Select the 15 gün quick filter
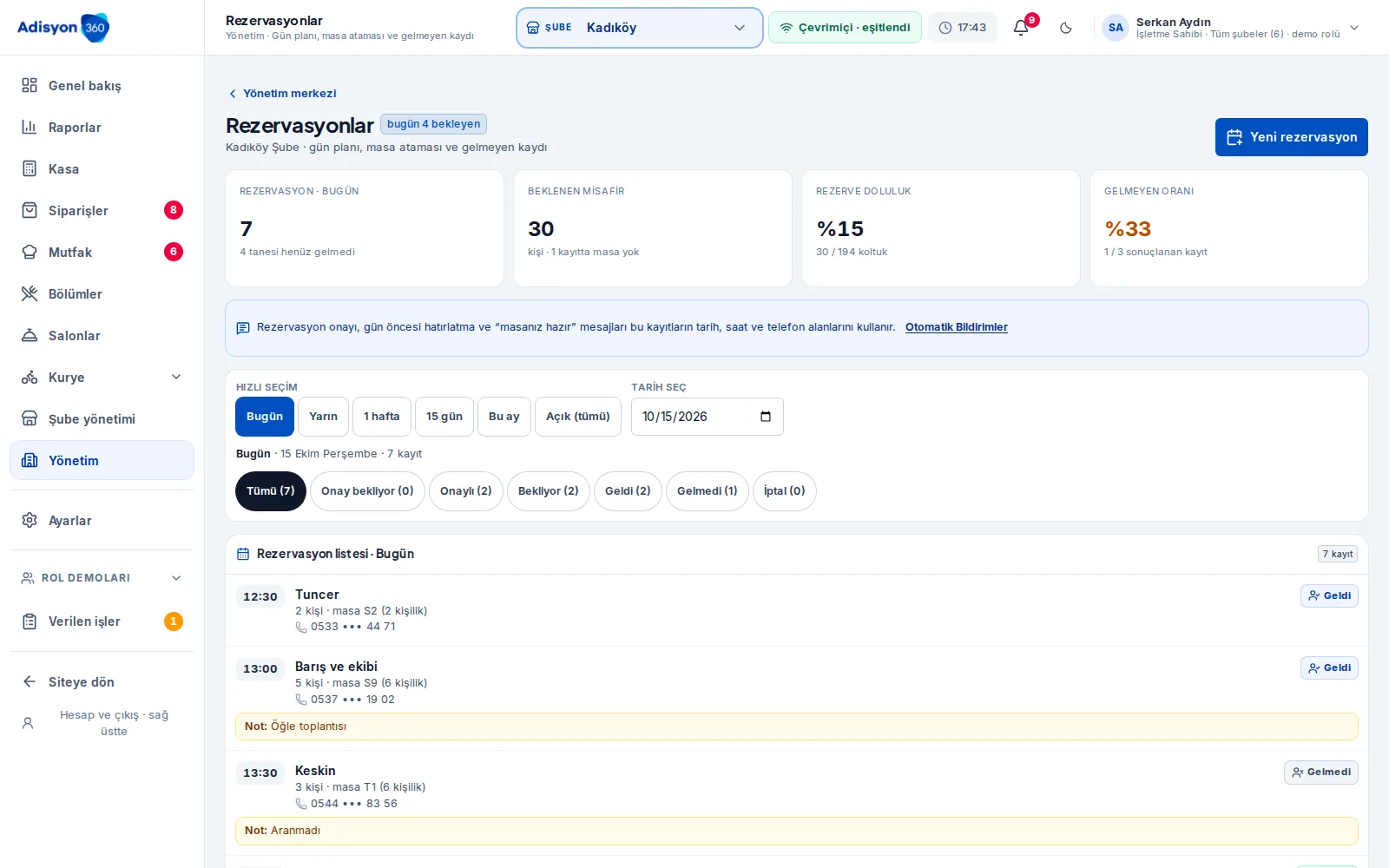 [444, 417]
